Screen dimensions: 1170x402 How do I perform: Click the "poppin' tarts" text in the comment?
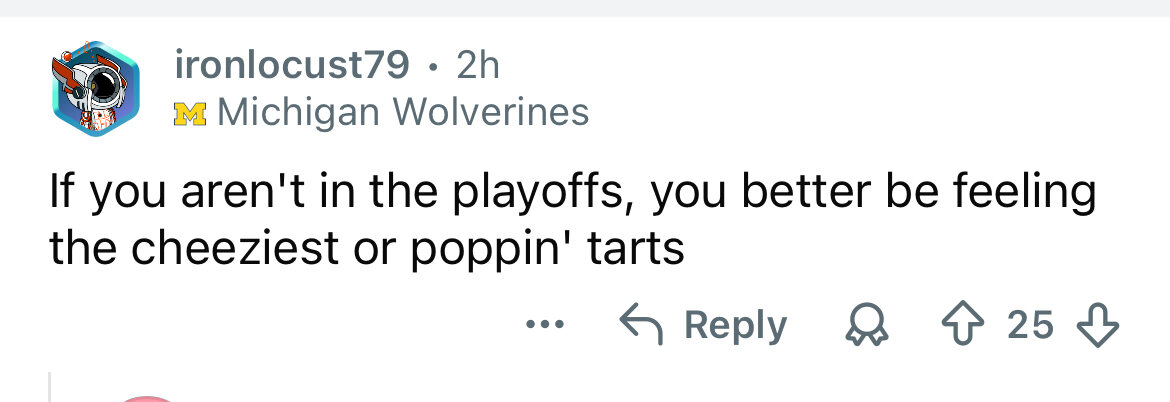547,250
